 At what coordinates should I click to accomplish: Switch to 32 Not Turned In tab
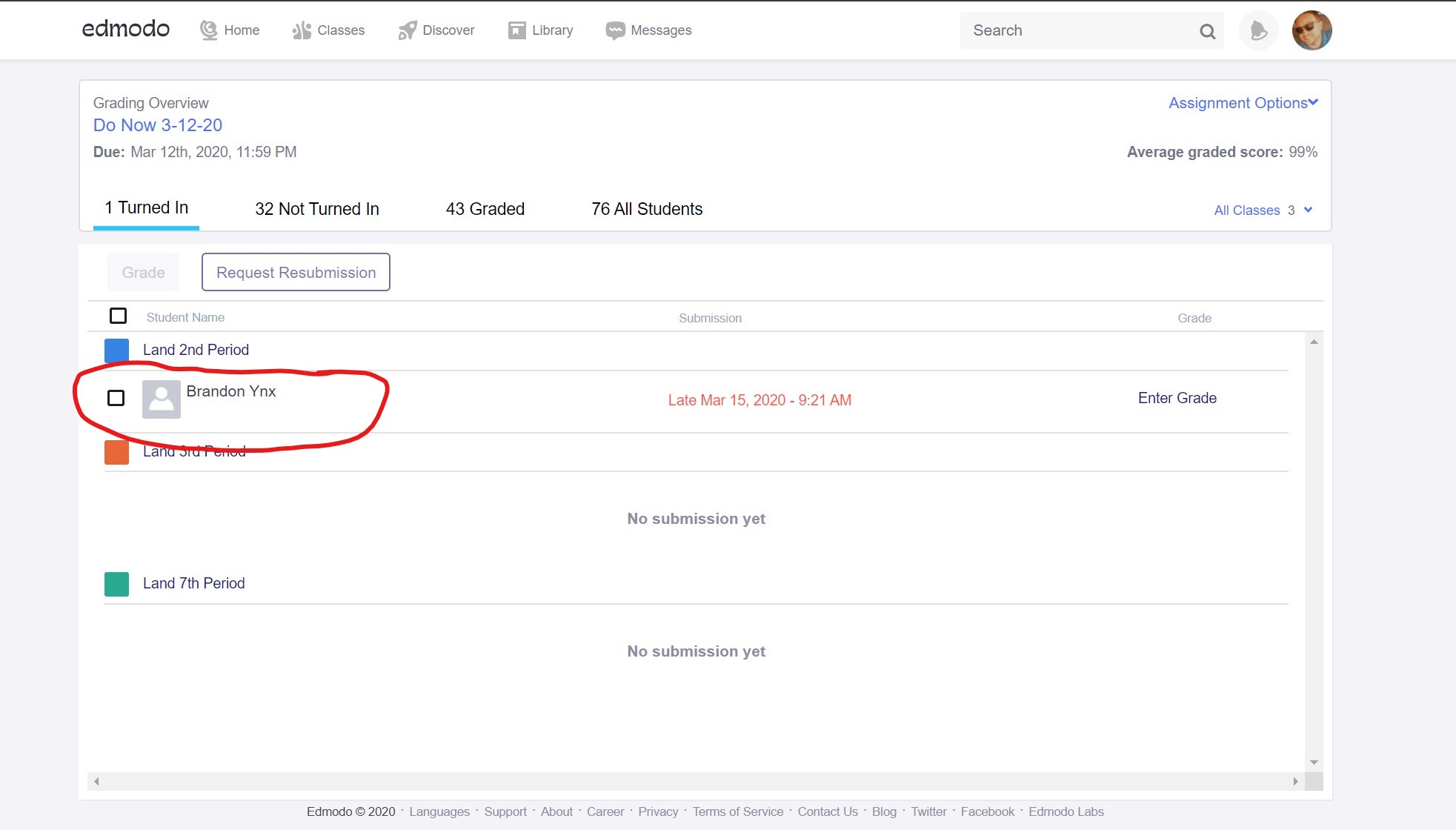click(x=317, y=209)
